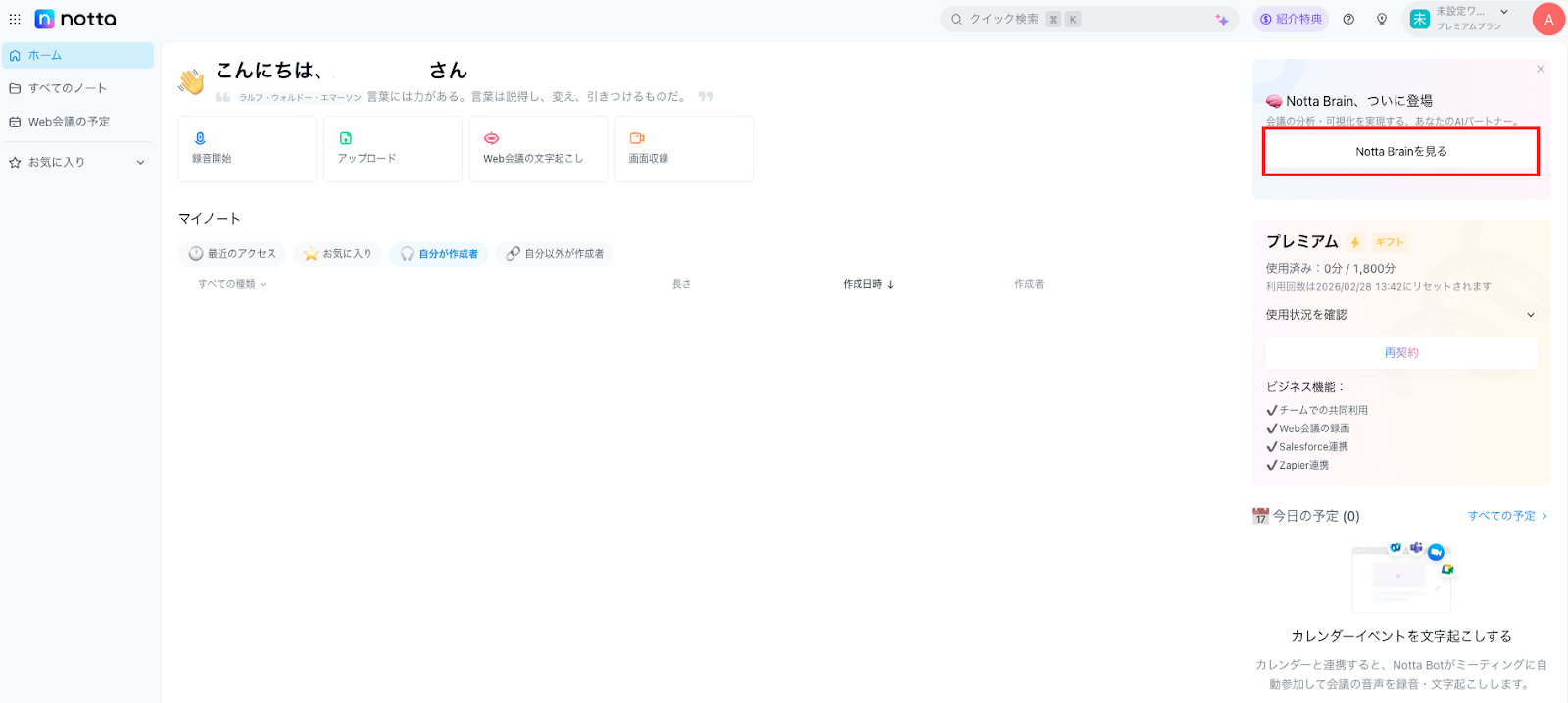
Task: Select the 最近のアクセス filter tab
Action: [232, 254]
